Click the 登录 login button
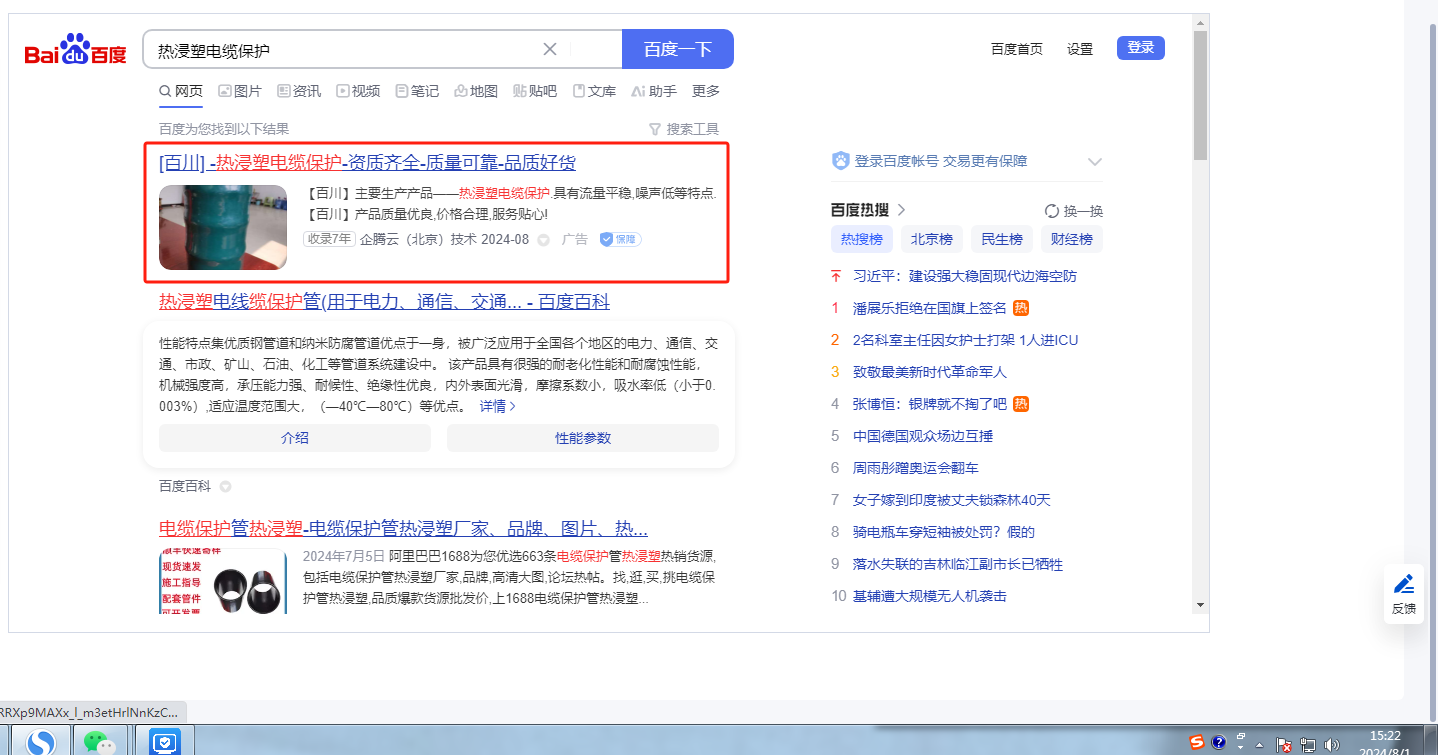 (1140, 48)
